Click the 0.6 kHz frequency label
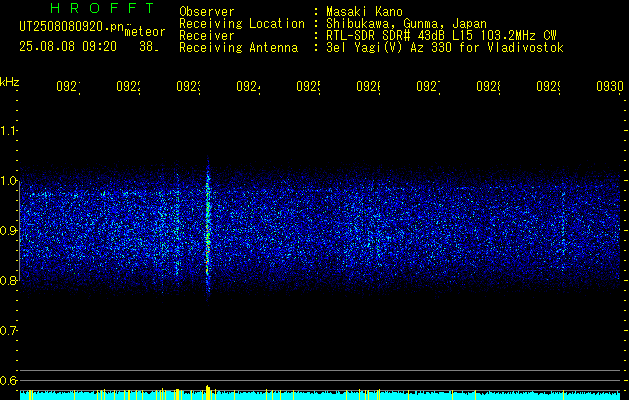 [x=9, y=380]
